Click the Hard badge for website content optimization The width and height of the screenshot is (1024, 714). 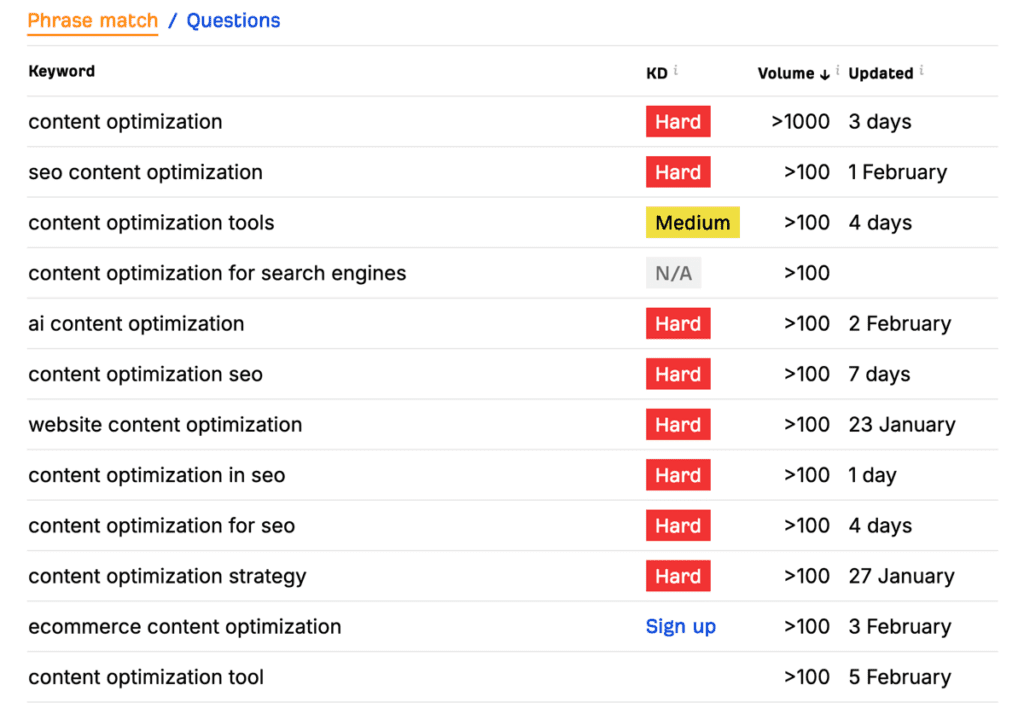(x=678, y=424)
